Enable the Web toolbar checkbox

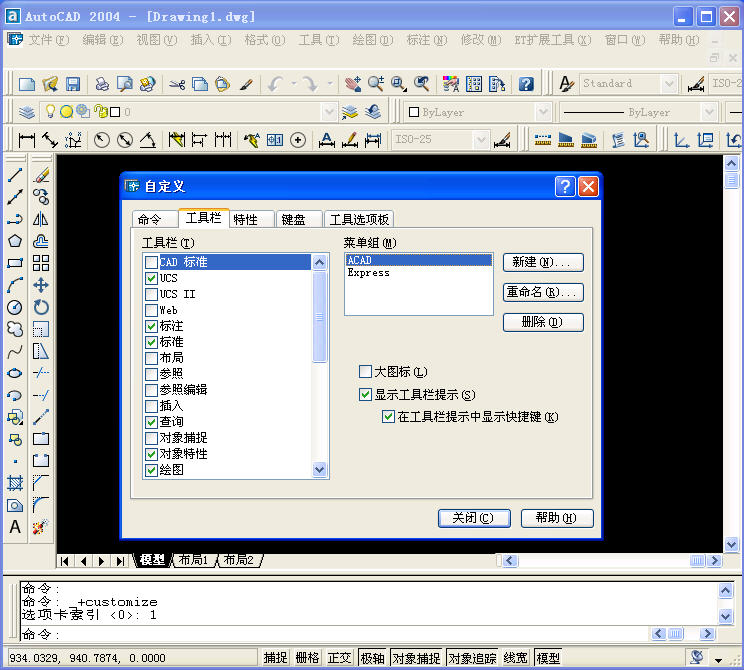tap(151, 310)
